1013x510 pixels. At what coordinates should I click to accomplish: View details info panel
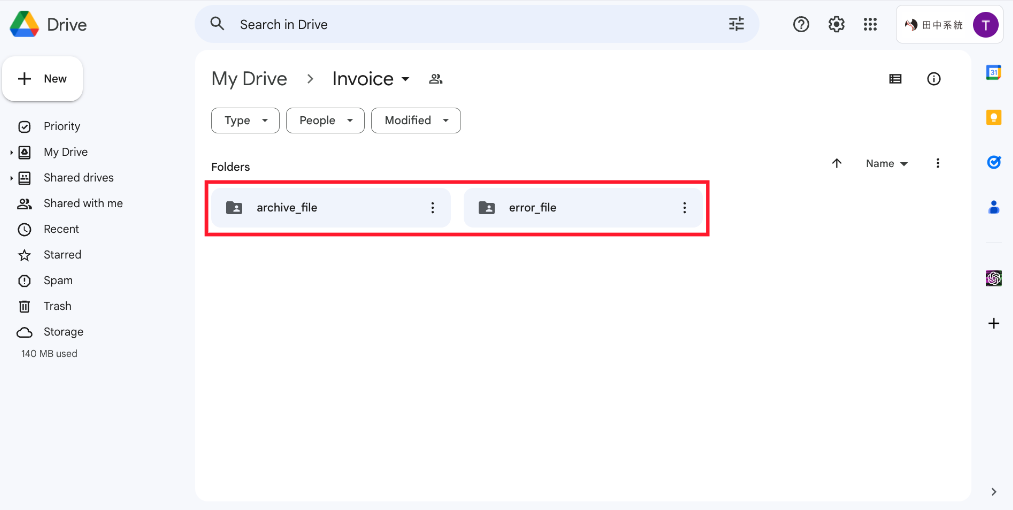click(x=934, y=79)
